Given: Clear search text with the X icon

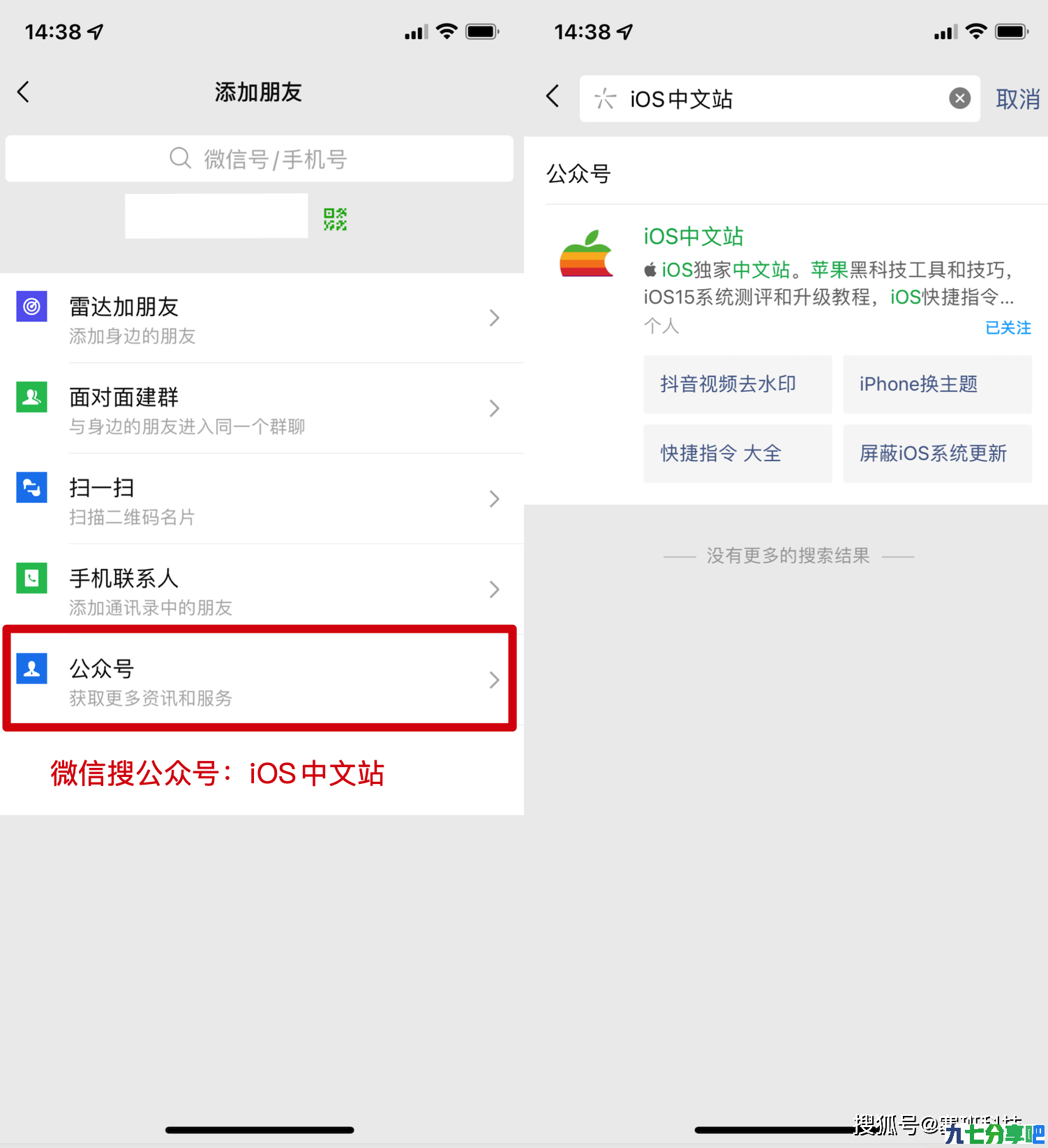Looking at the screenshot, I should click(960, 98).
